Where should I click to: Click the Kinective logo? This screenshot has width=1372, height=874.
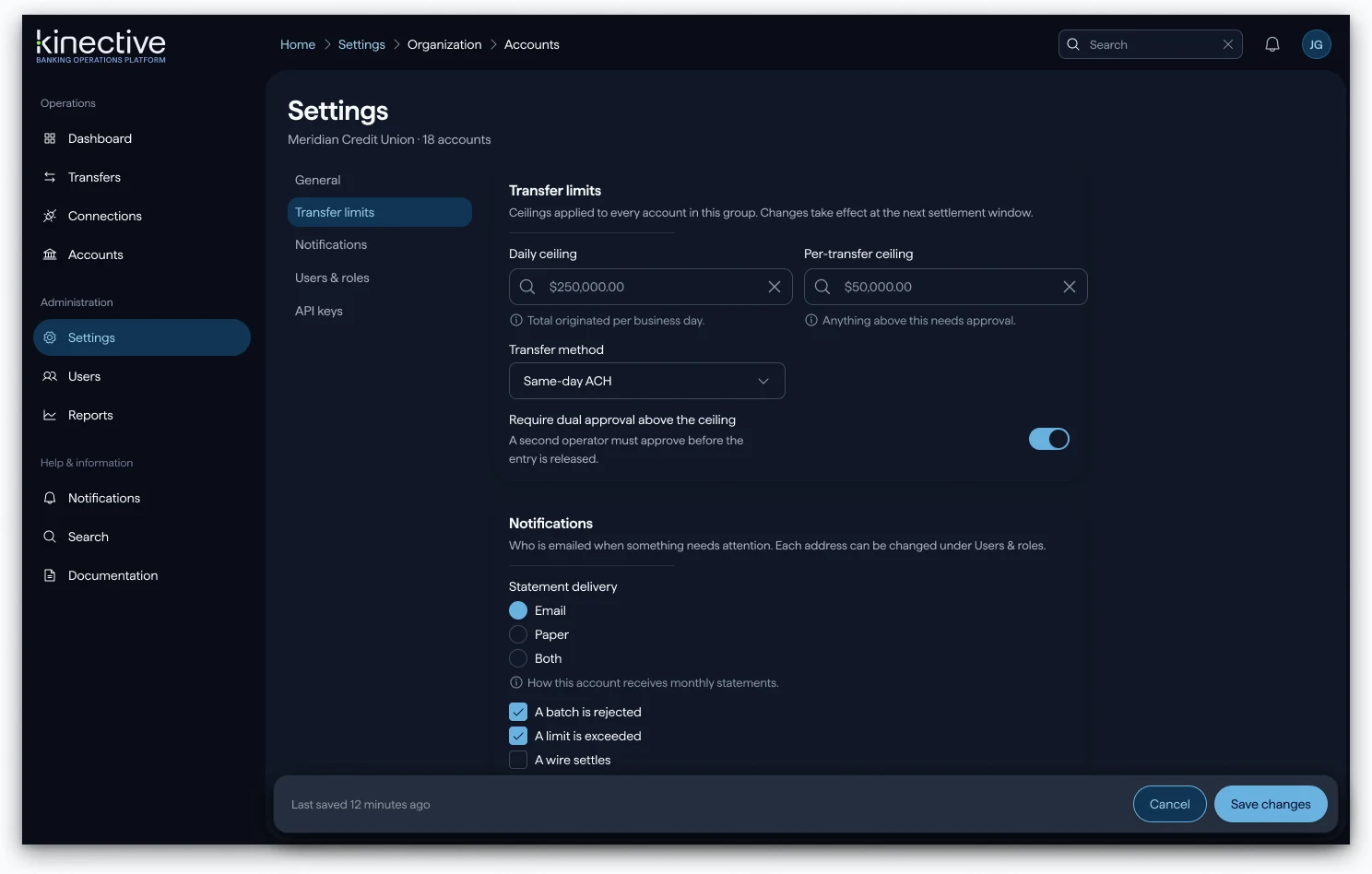101,46
